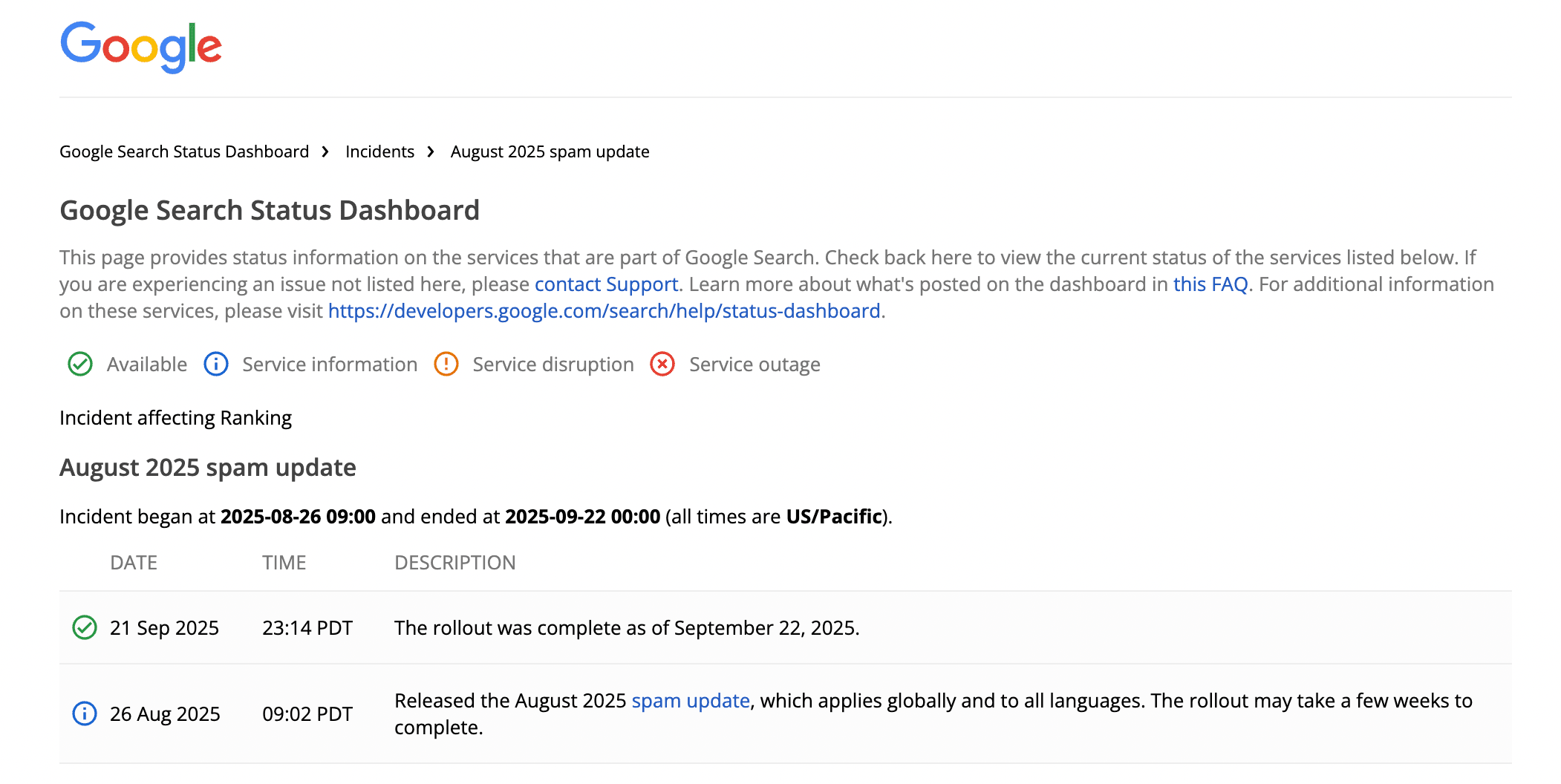Click the DESCRIPTION column header
This screenshot has height=784, width=1561.
454,563
